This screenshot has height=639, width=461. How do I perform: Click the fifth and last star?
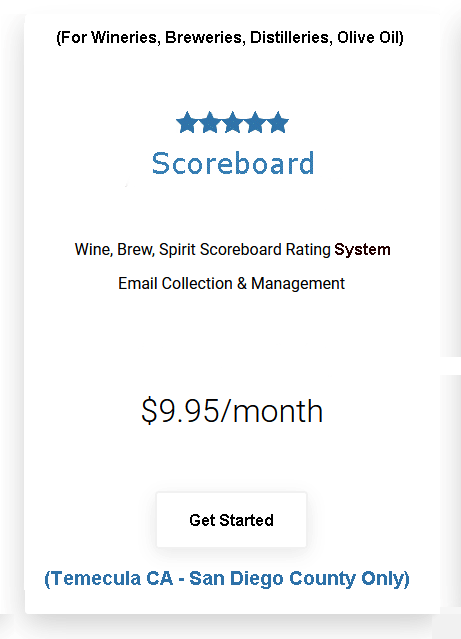(x=278, y=122)
